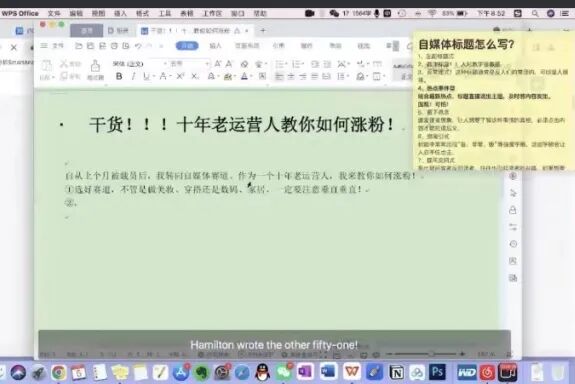Click the format painter brush icon

click(95, 66)
